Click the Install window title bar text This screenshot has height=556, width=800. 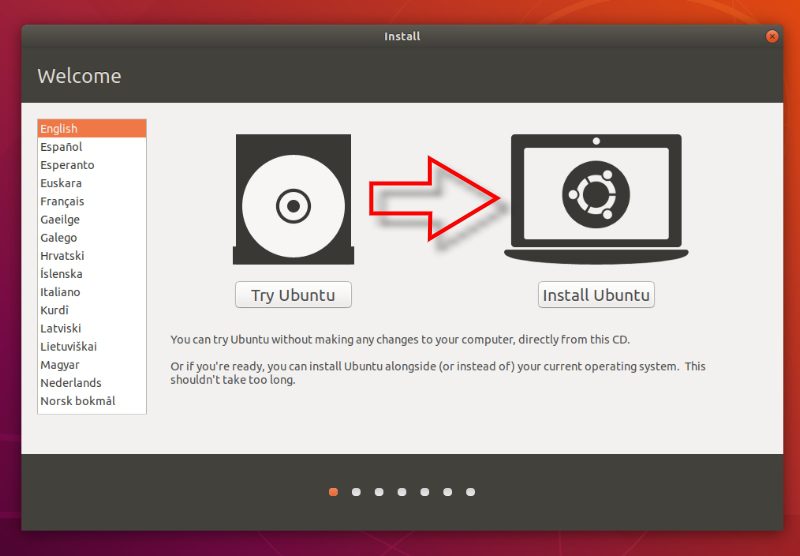coord(402,36)
